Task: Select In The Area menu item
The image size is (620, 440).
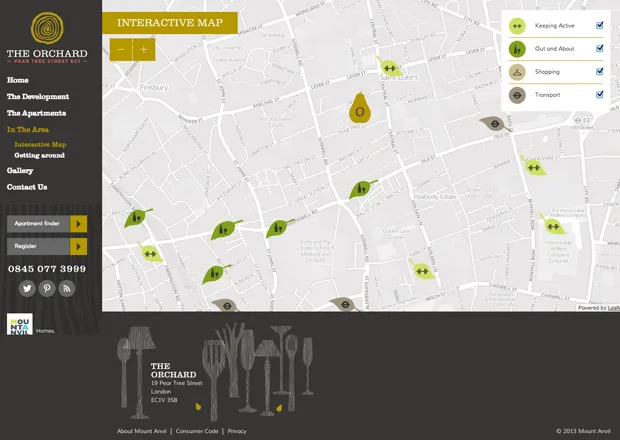Action: coord(28,130)
